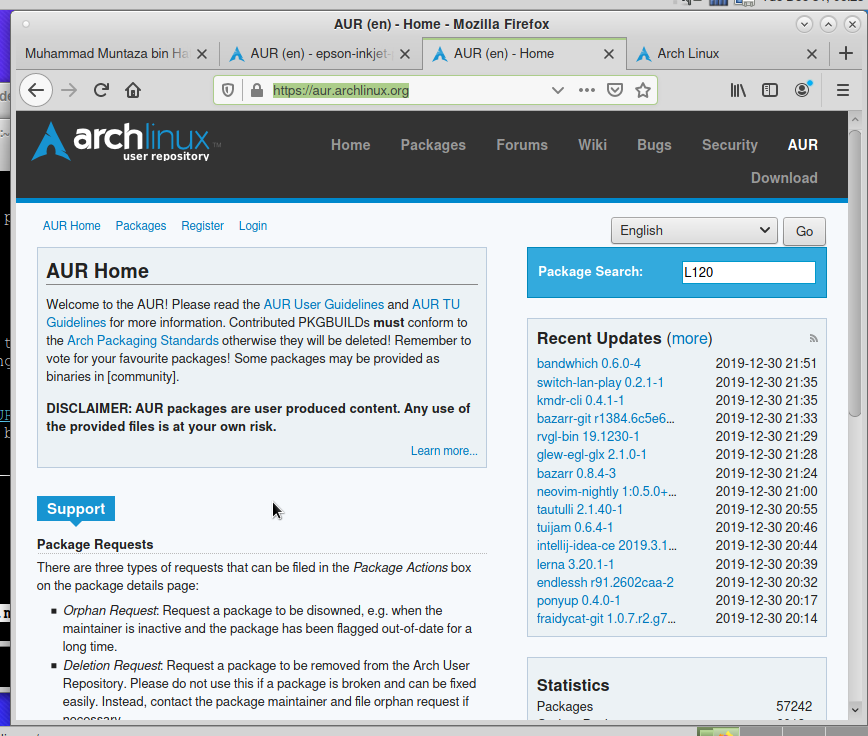Open the Library icon in toolbar

(738, 91)
